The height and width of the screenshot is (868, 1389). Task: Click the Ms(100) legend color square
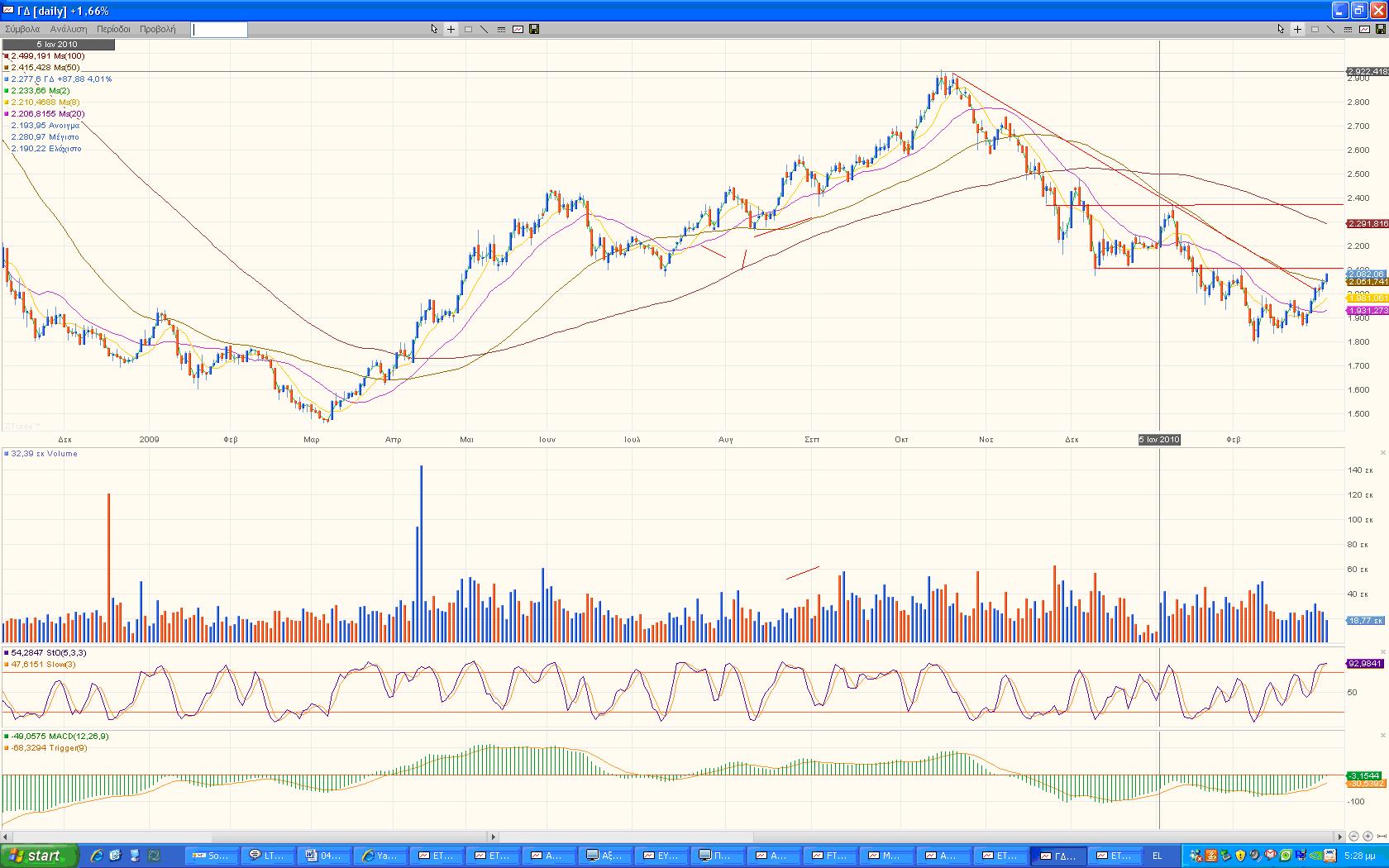(7, 56)
